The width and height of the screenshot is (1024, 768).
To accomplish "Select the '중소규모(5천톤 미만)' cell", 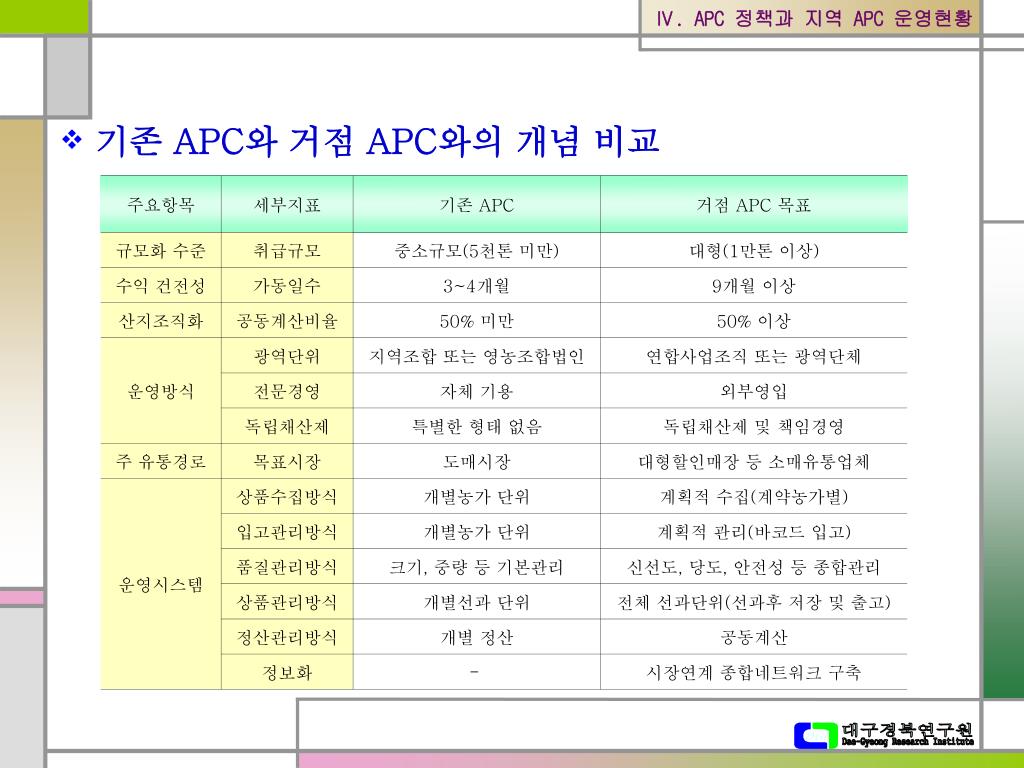I will pyautogui.click(x=477, y=250).
